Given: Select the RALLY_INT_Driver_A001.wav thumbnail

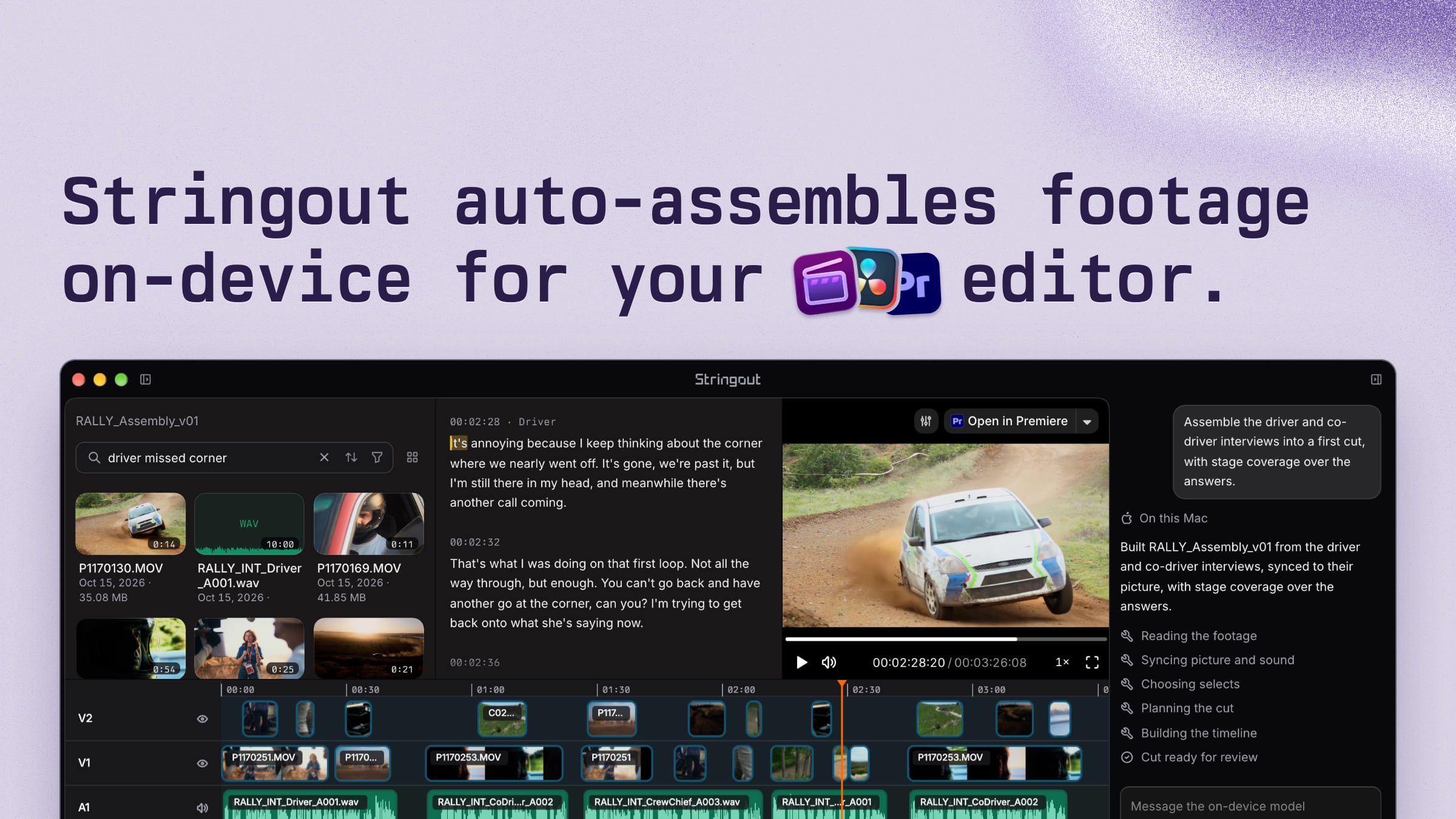Looking at the screenshot, I should [249, 524].
